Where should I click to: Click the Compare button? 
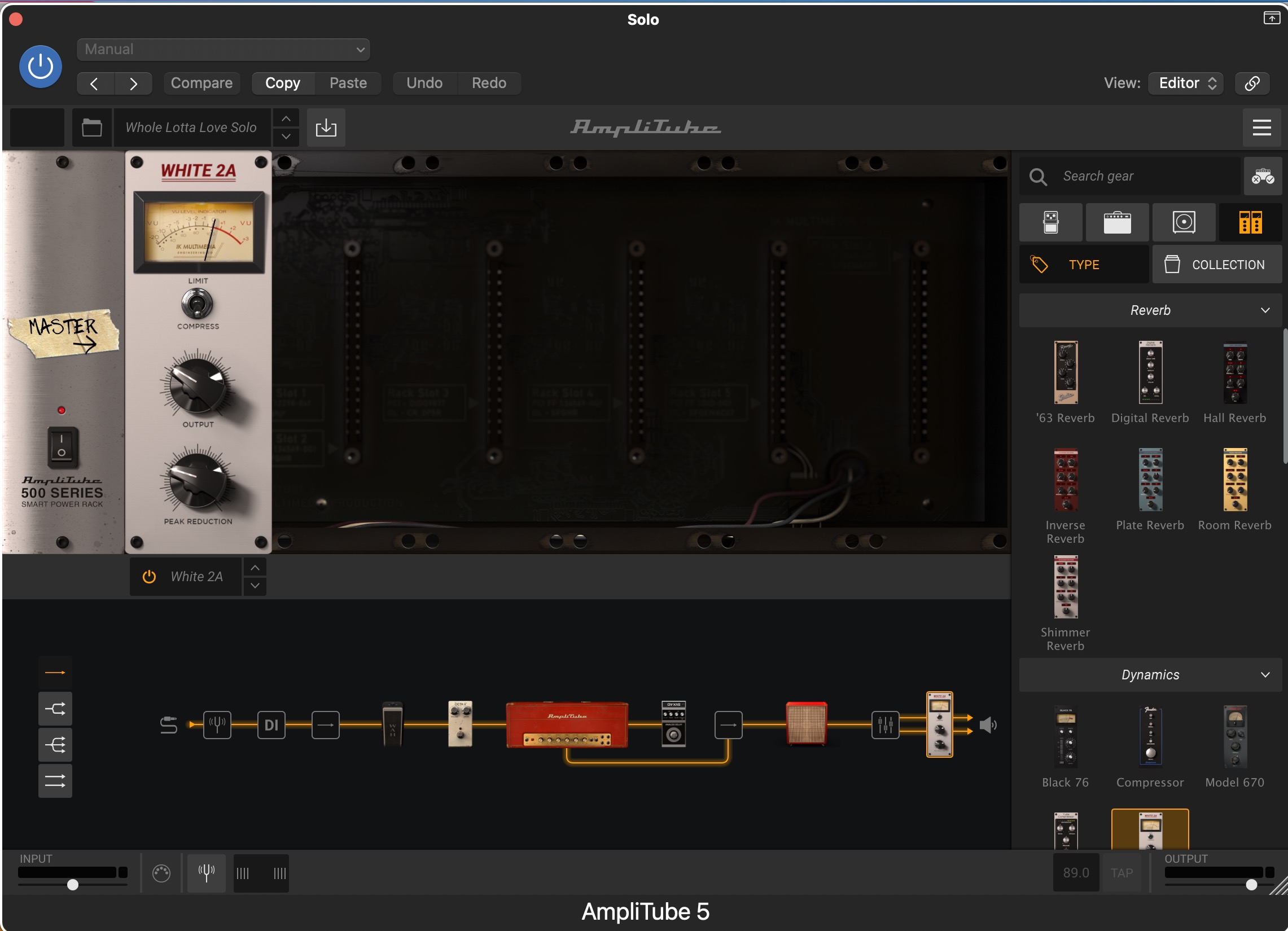point(201,84)
